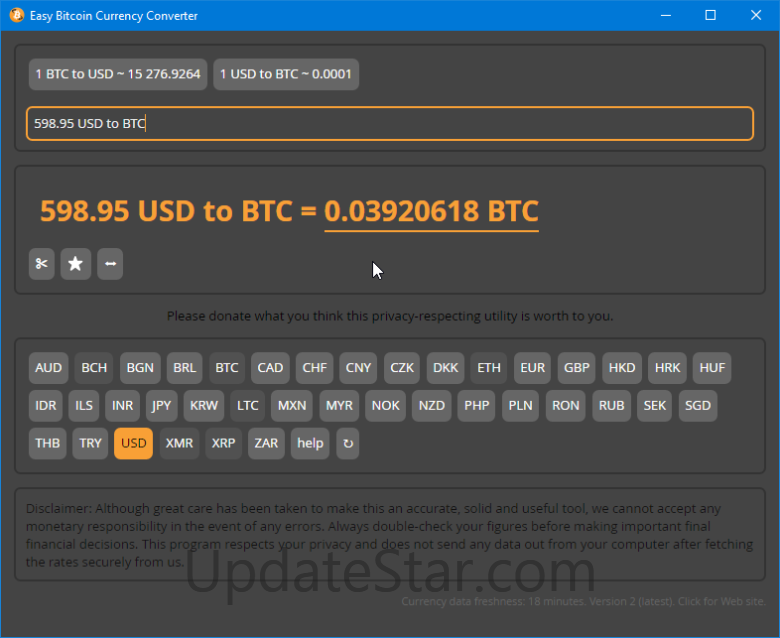Pick the BTC currency button
Screen dimensions: 780x638
tap(227, 368)
